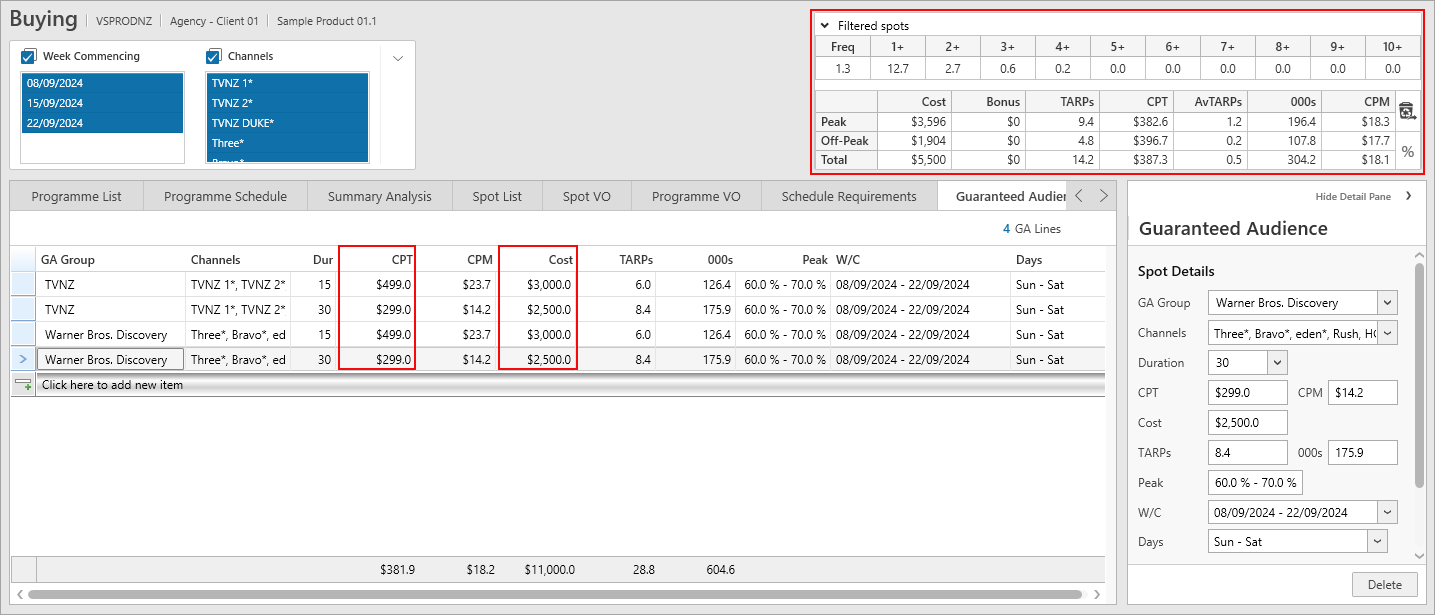Open the Channels dropdown in Spot Details
The height and width of the screenshot is (615, 1435).
(x=1387, y=332)
